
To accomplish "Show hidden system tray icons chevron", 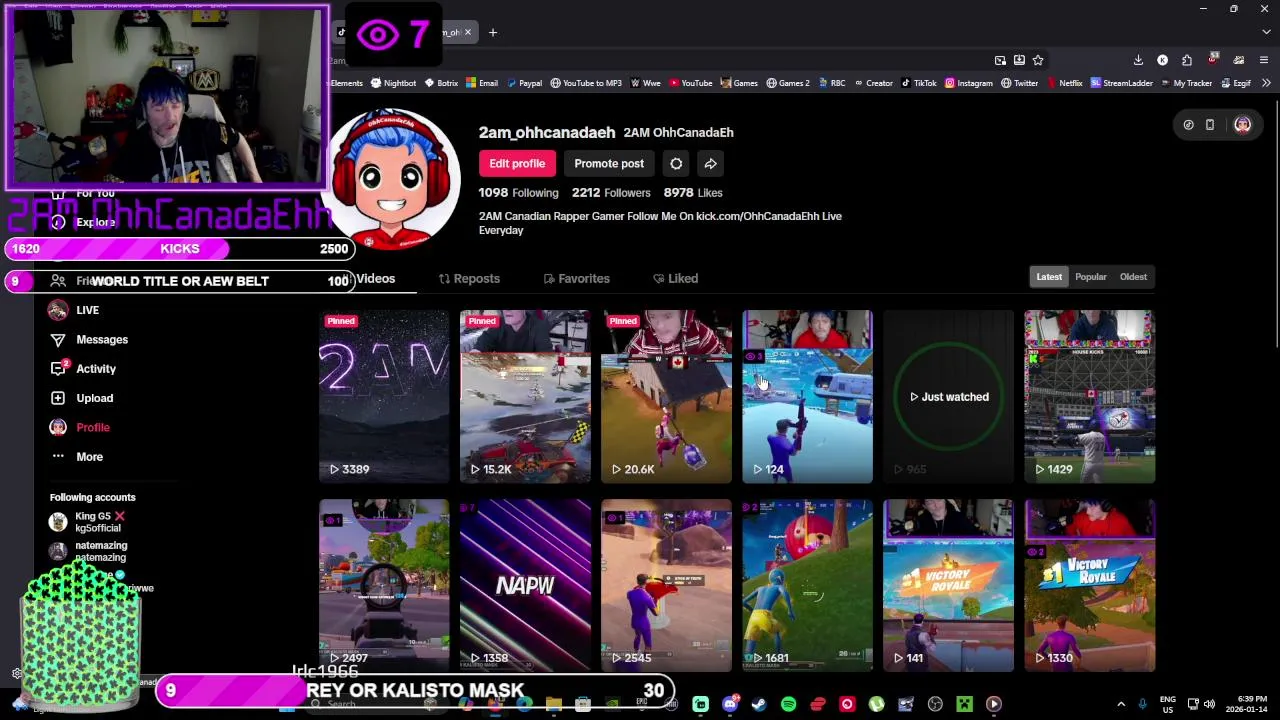I will pyautogui.click(x=1121, y=704).
